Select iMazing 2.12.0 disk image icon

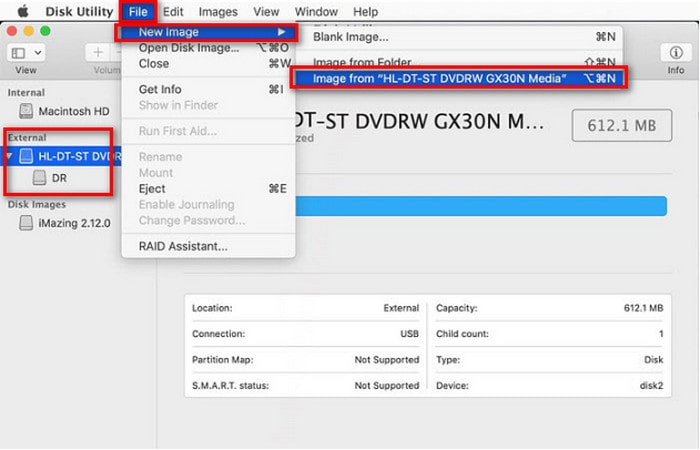tap(25, 223)
